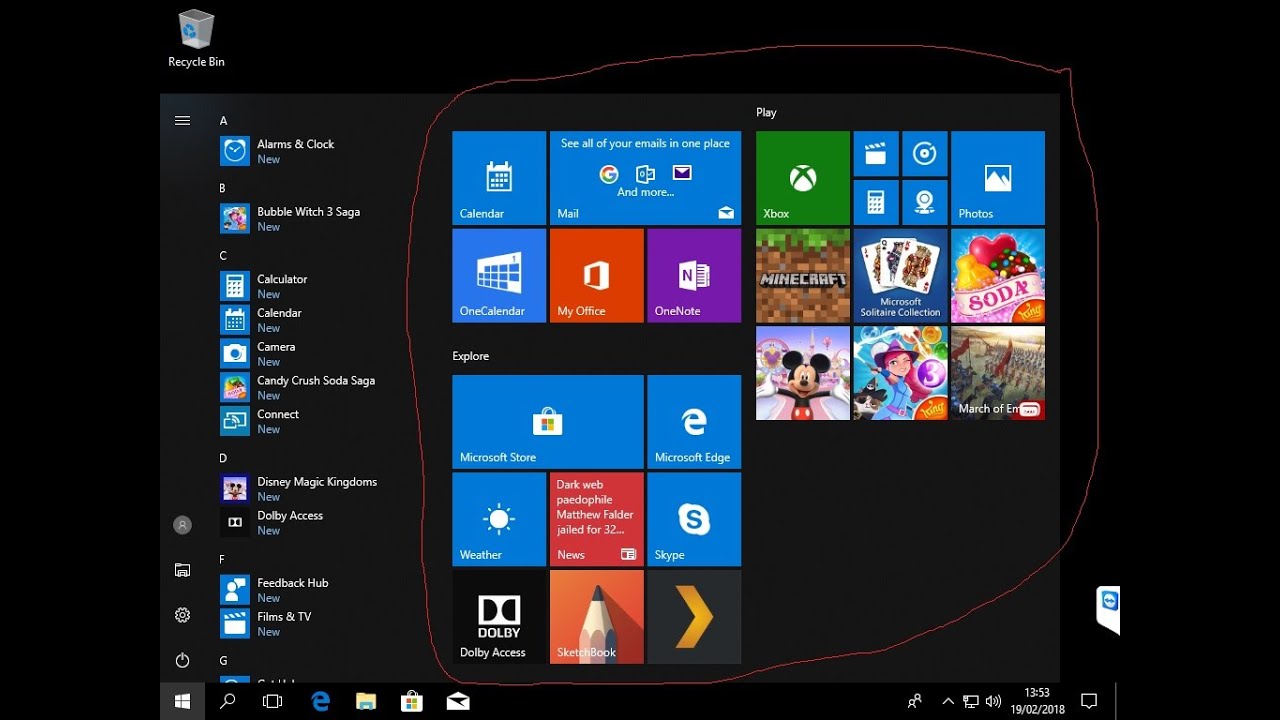Image resolution: width=1280 pixels, height=720 pixels.
Task: Open the Weather tile
Action: pyautogui.click(x=499, y=520)
